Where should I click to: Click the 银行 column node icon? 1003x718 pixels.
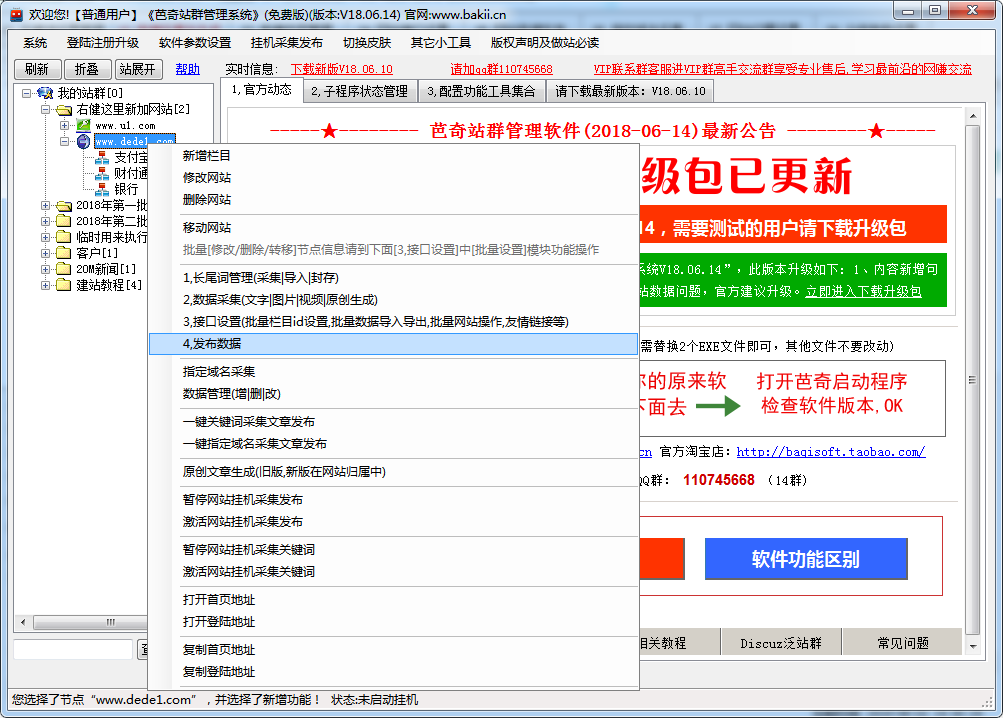pos(102,189)
